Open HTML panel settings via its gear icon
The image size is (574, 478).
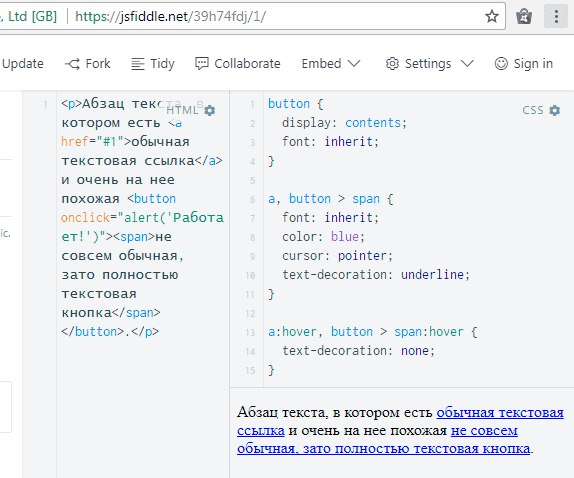[210, 110]
